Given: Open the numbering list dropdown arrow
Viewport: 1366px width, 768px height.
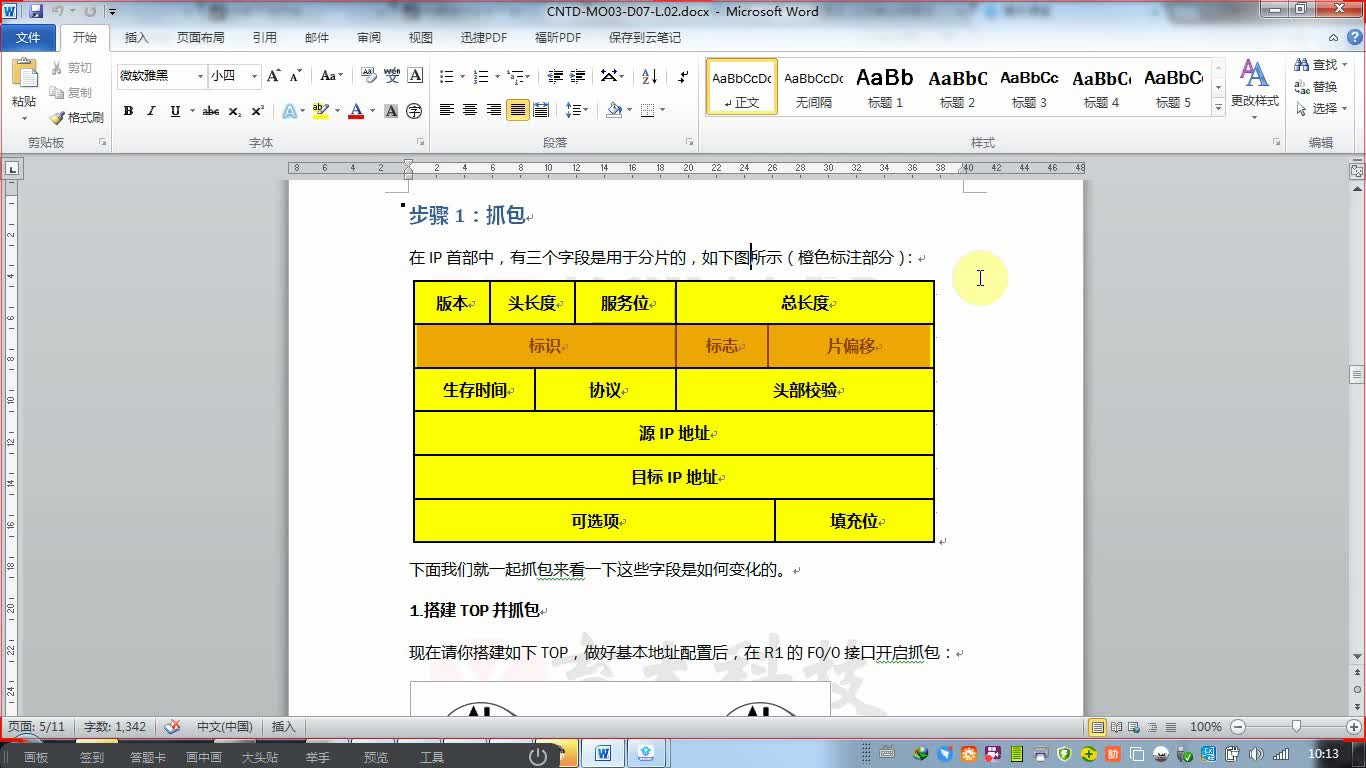Looking at the screenshot, I should click(495, 76).
